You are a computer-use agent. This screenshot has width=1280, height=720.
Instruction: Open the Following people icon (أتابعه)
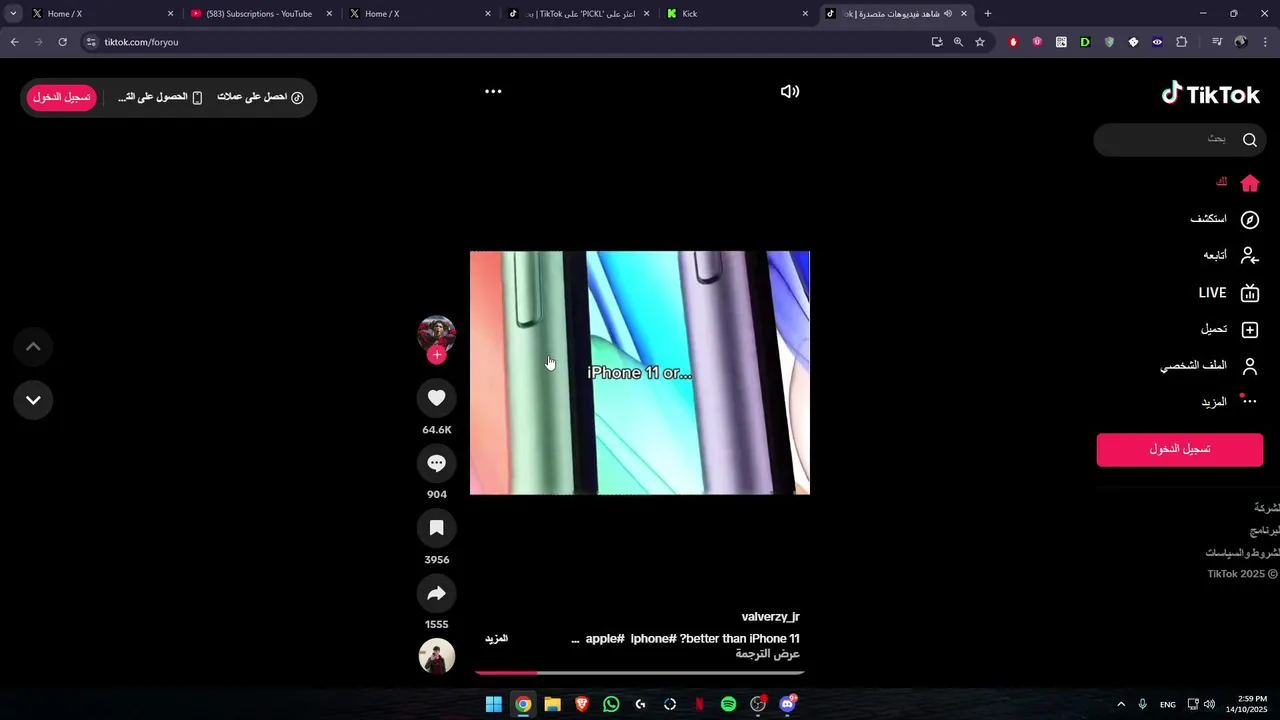pos(1249,256)
